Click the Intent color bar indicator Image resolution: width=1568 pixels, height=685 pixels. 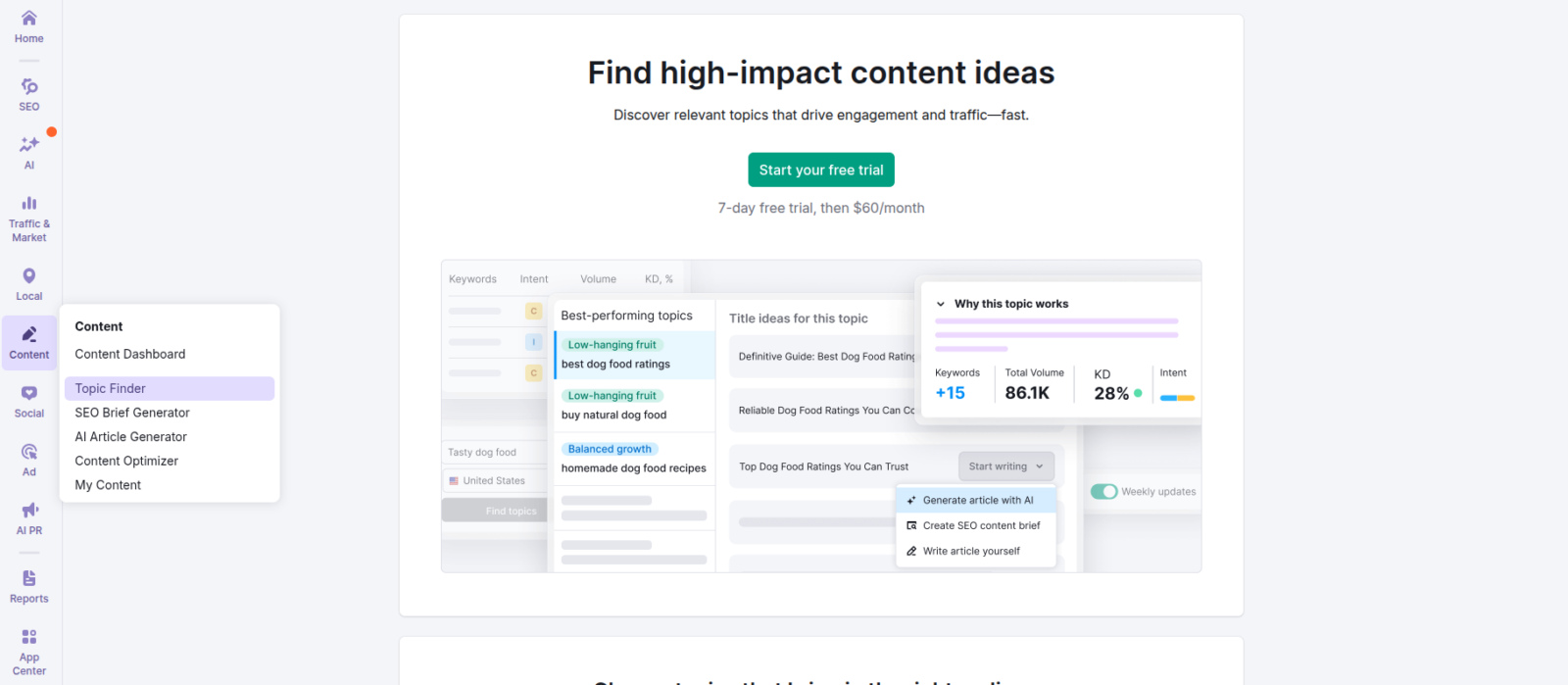1176,398
